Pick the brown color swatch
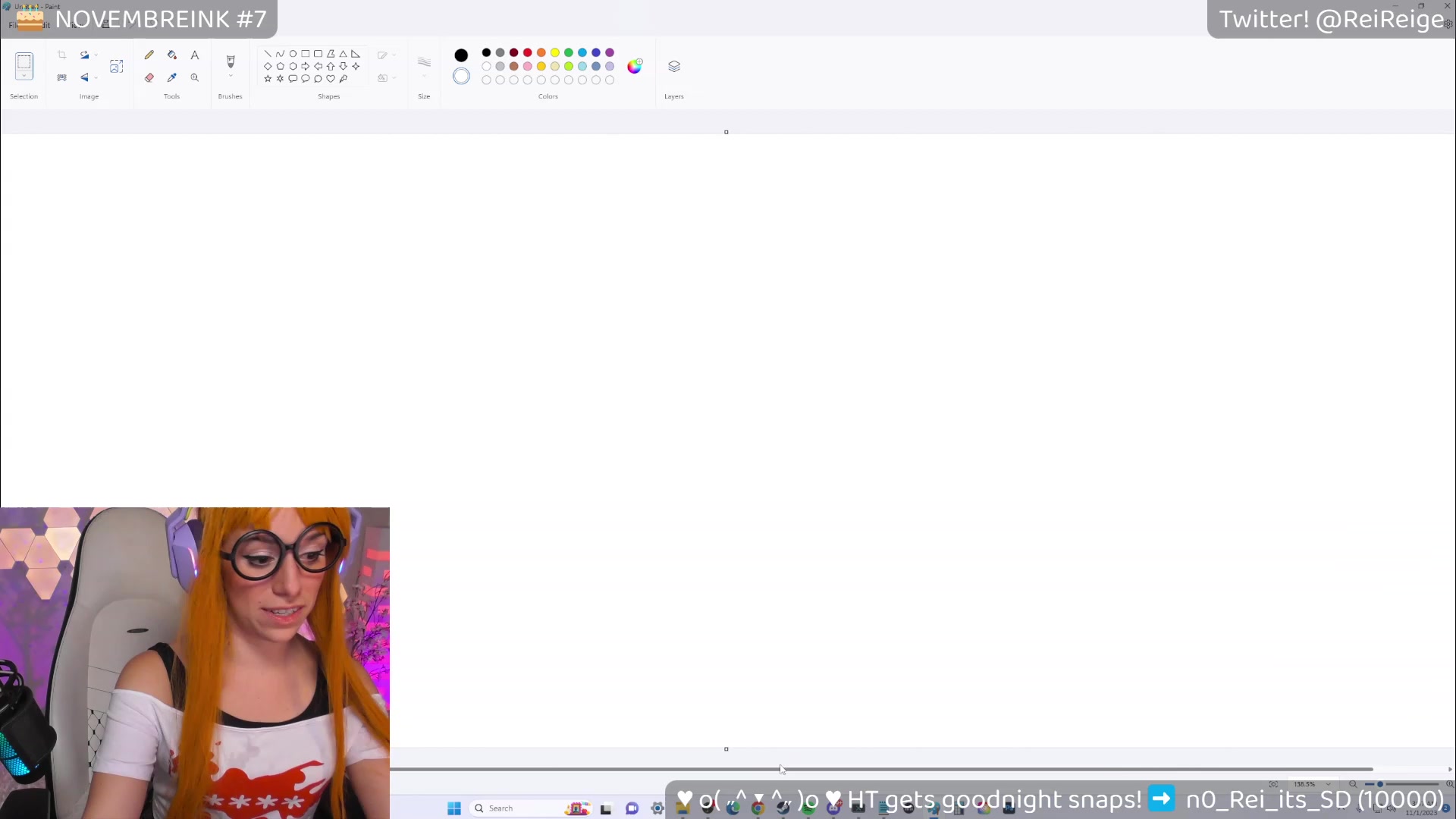Screen dimensions: 1456x819 tap(514, 67)
